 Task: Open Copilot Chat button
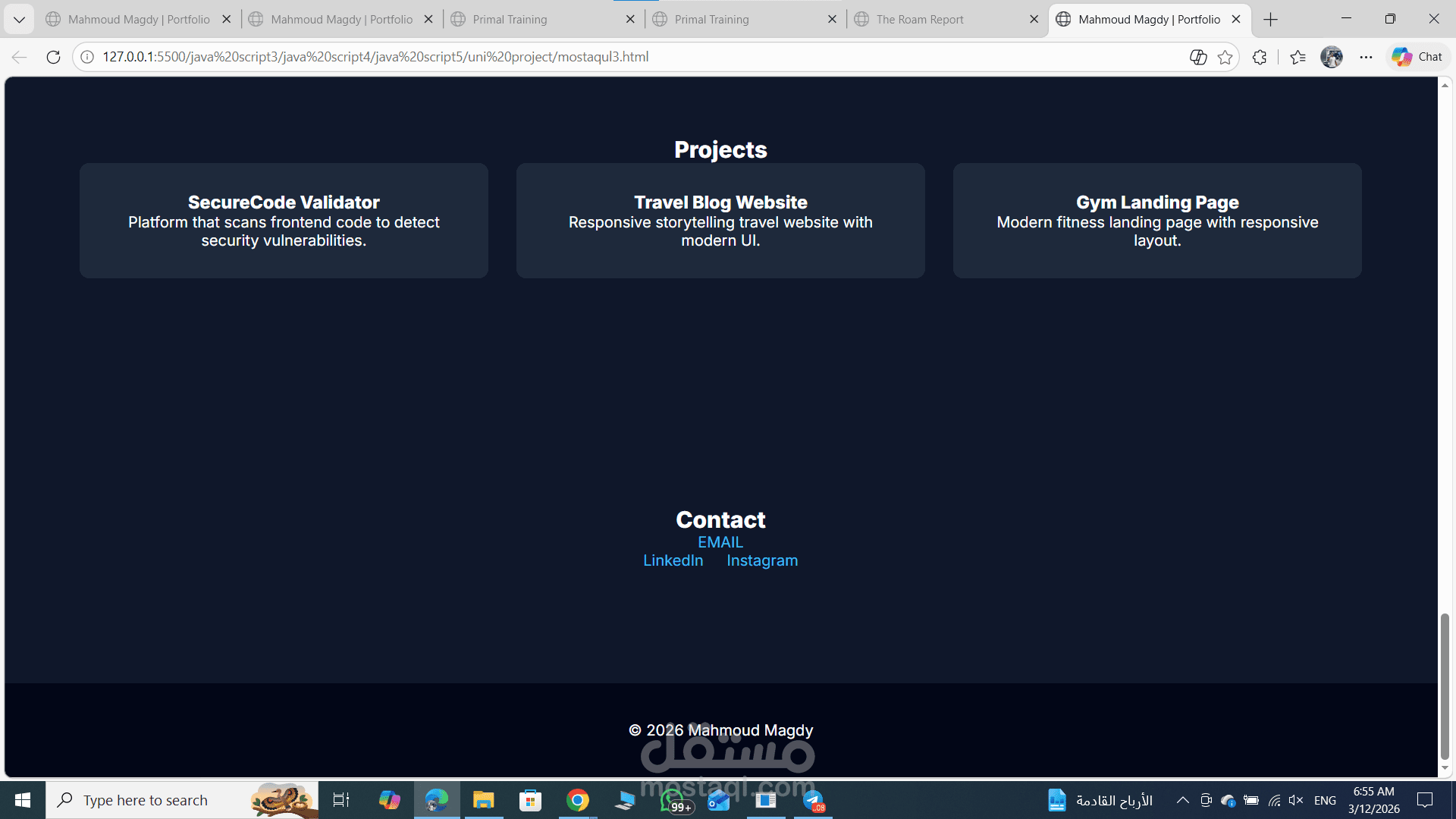tap(1417, 57)
